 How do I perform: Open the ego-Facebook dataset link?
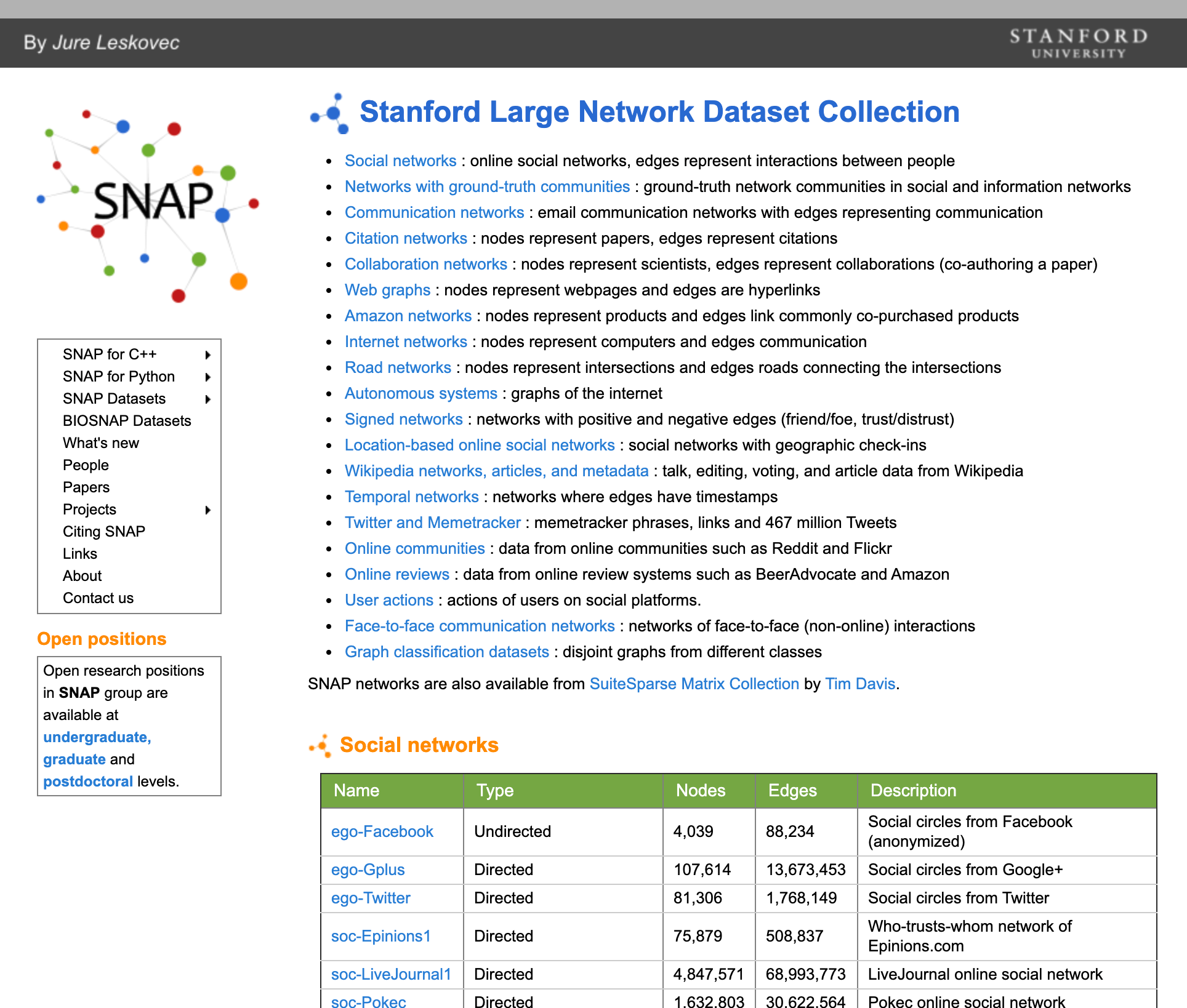coord(382,832)
